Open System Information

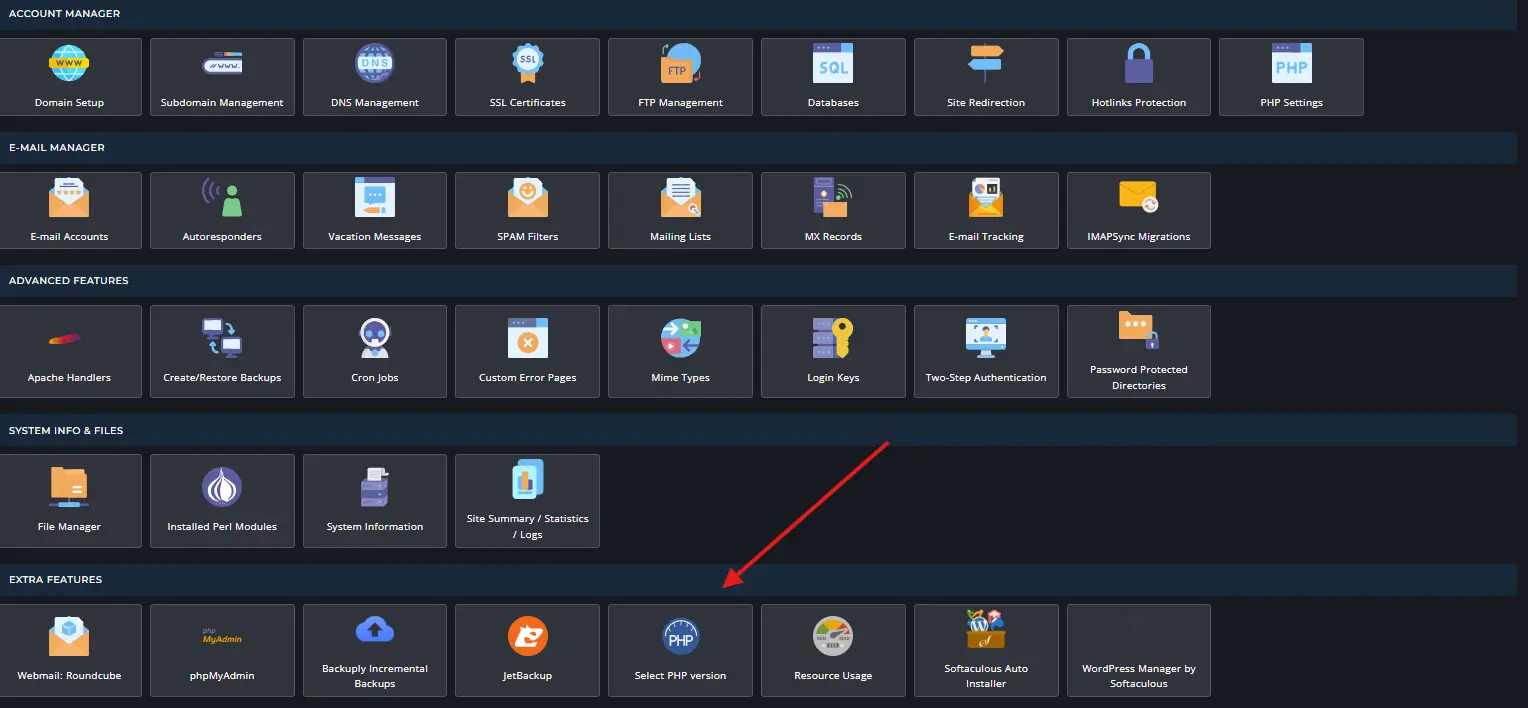[x=375, y=501]
